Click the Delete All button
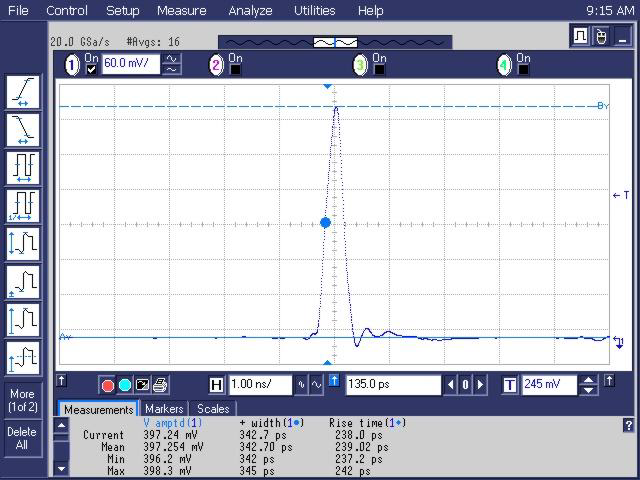 point(22,438)
